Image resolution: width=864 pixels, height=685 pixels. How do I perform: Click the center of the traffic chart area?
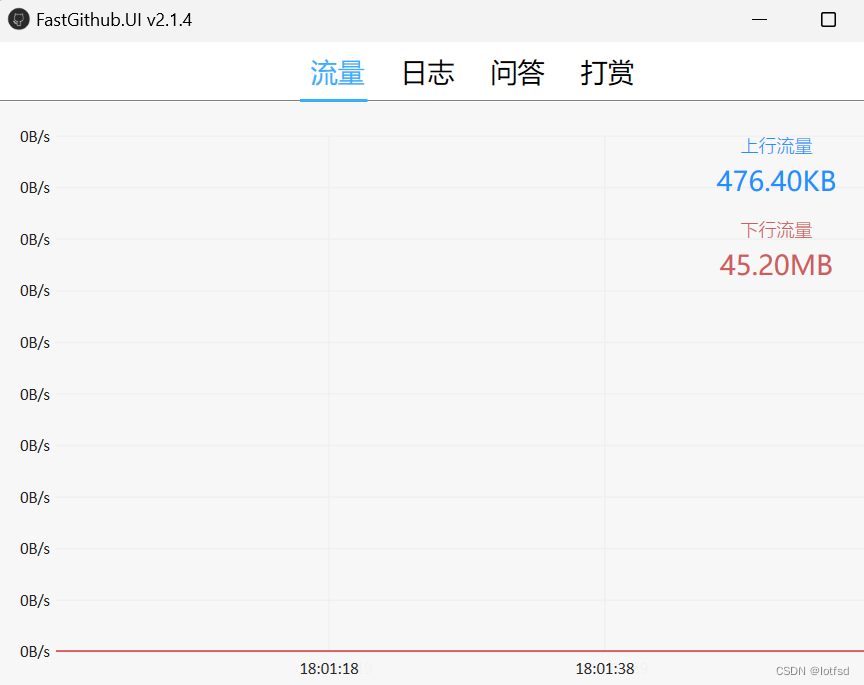point(430,390)
